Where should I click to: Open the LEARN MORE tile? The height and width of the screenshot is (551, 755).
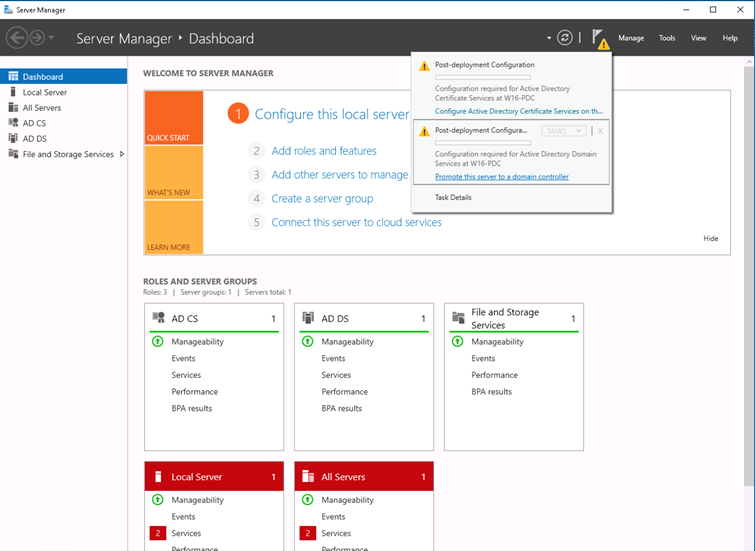(173, 227)
